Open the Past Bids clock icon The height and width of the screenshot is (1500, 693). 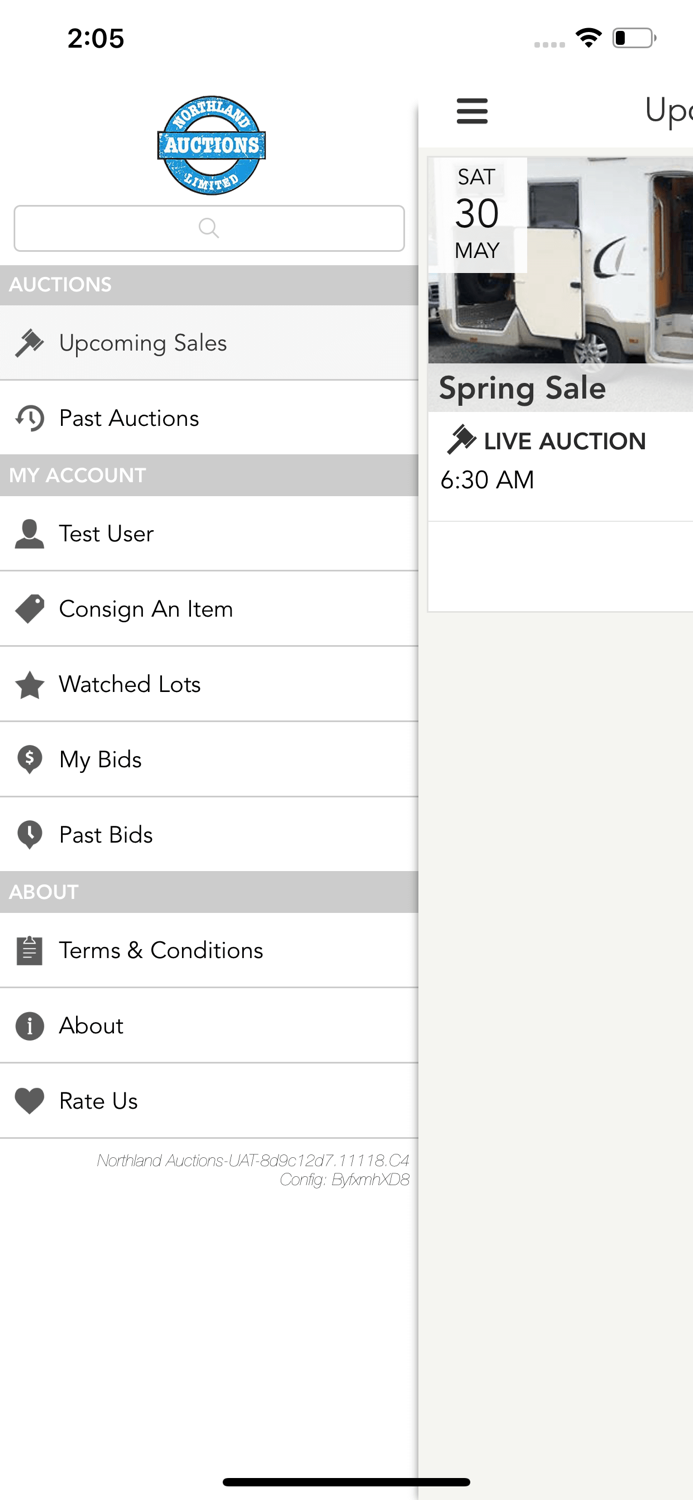29,834
